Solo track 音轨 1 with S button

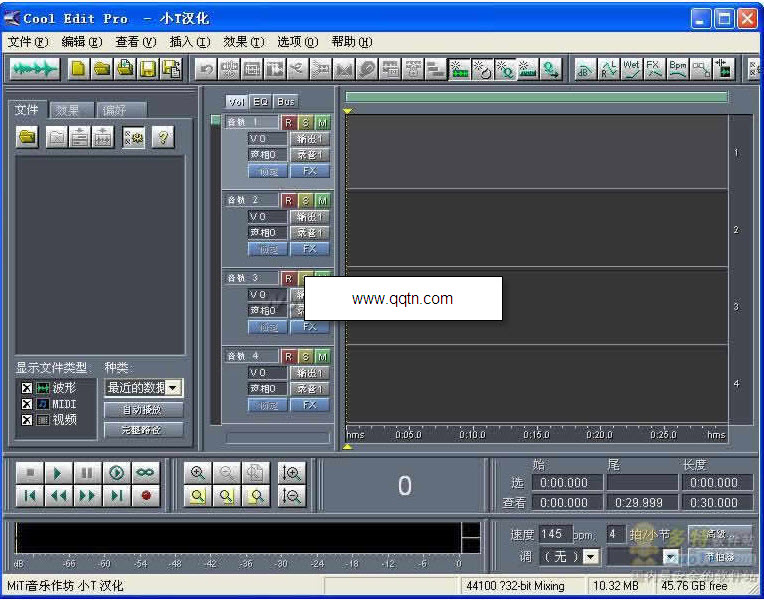306,123
